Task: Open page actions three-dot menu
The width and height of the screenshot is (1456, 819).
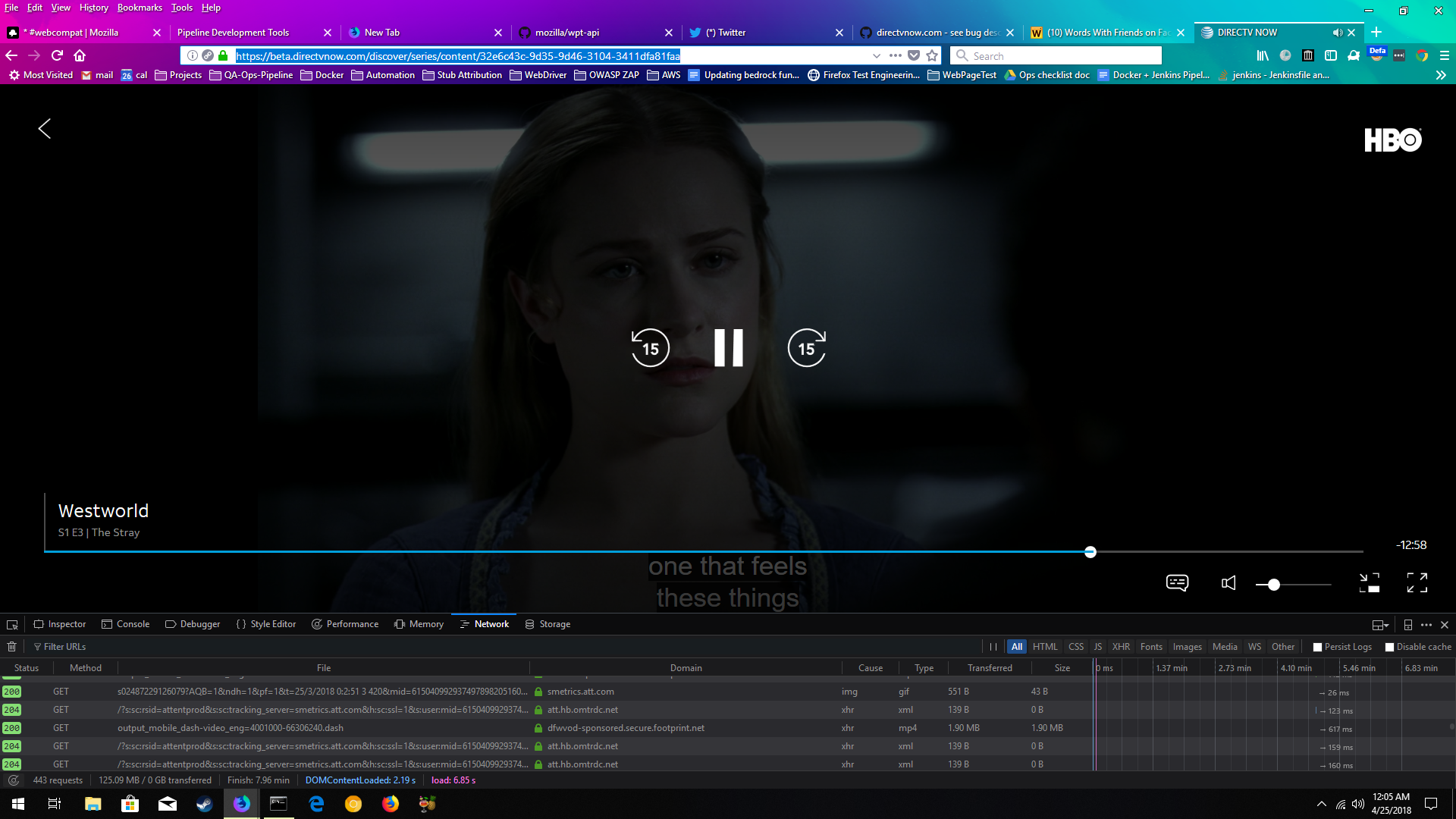Action: [896, 55]
